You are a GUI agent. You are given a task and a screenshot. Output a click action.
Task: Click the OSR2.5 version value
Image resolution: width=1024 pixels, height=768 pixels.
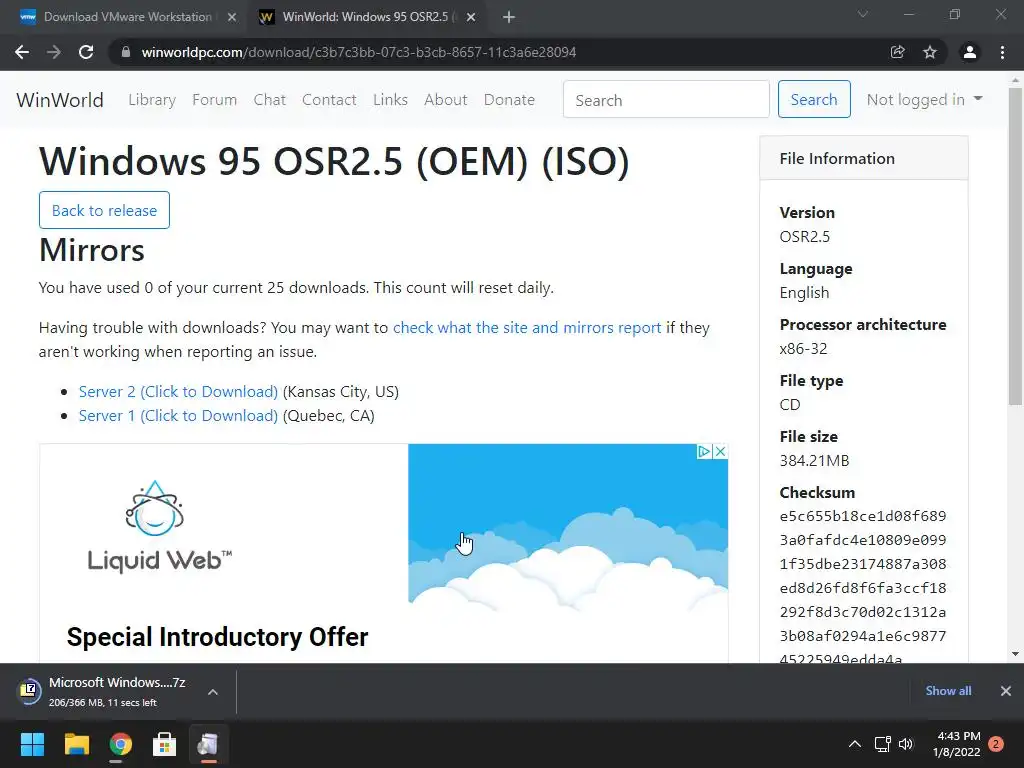click(x=805, y=236)
